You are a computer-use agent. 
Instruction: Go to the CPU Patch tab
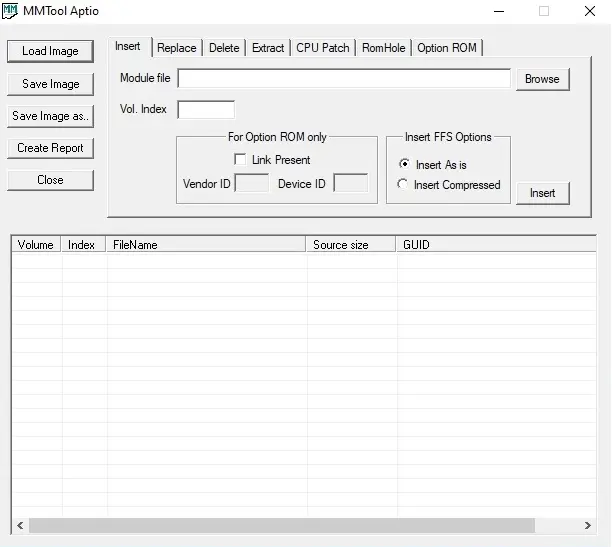tap(323, 48)
